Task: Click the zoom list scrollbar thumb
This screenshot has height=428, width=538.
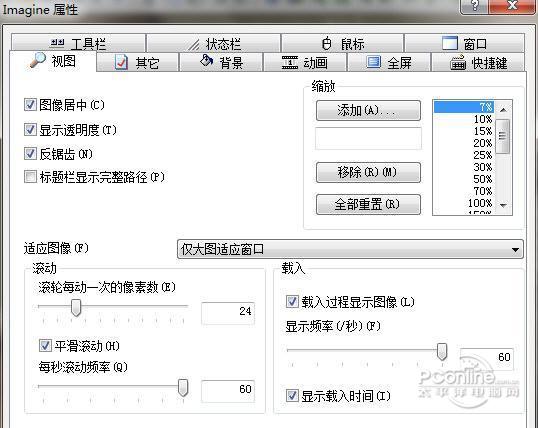Action: coord(503,136)
